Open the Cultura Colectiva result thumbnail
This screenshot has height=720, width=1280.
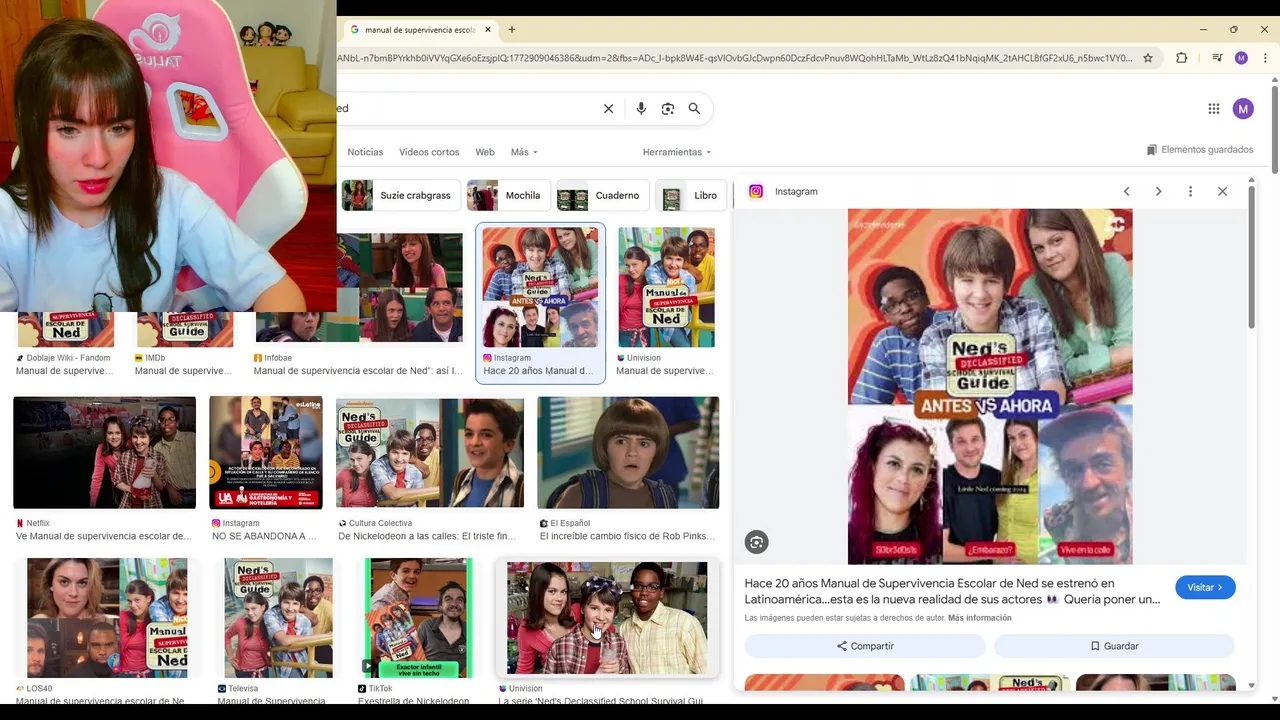[x=430, y=452]
